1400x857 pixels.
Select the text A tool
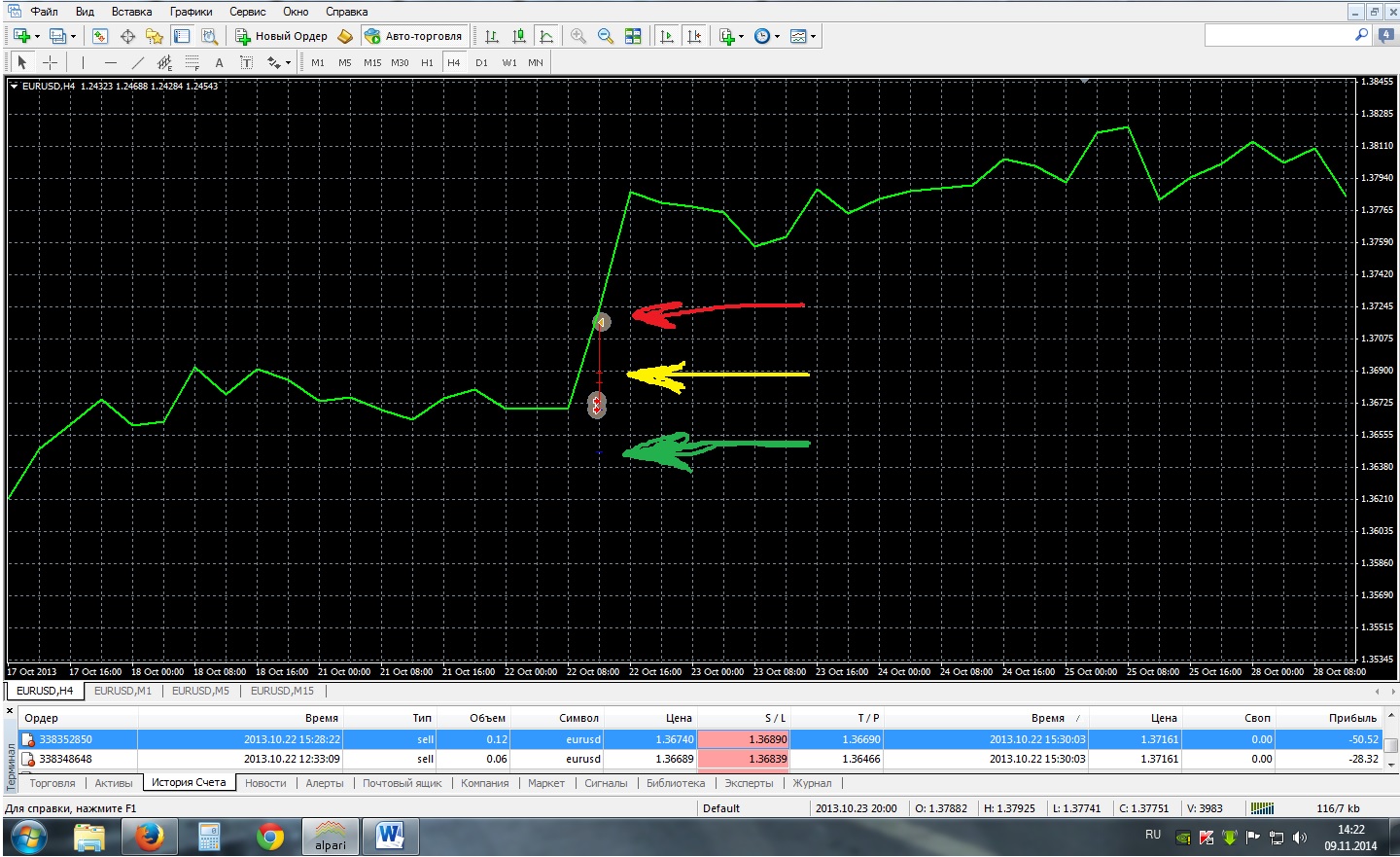tap(219, 62)
